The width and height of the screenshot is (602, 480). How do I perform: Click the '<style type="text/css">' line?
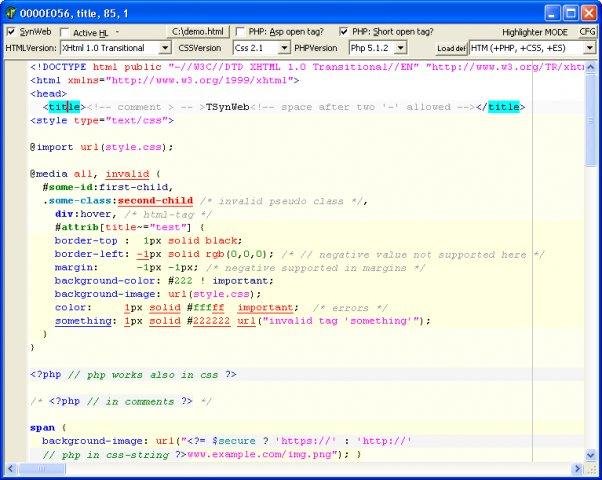click(x=102, y=120)
